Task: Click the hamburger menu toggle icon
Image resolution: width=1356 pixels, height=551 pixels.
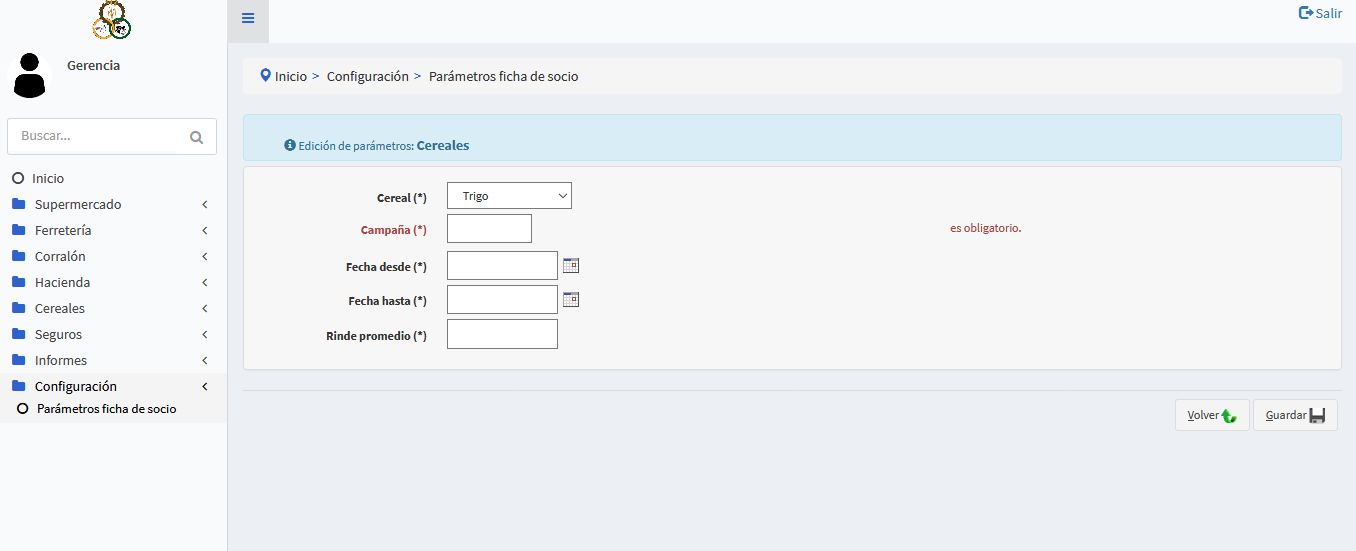Action: pyautogui.click(x=248, y=19)
